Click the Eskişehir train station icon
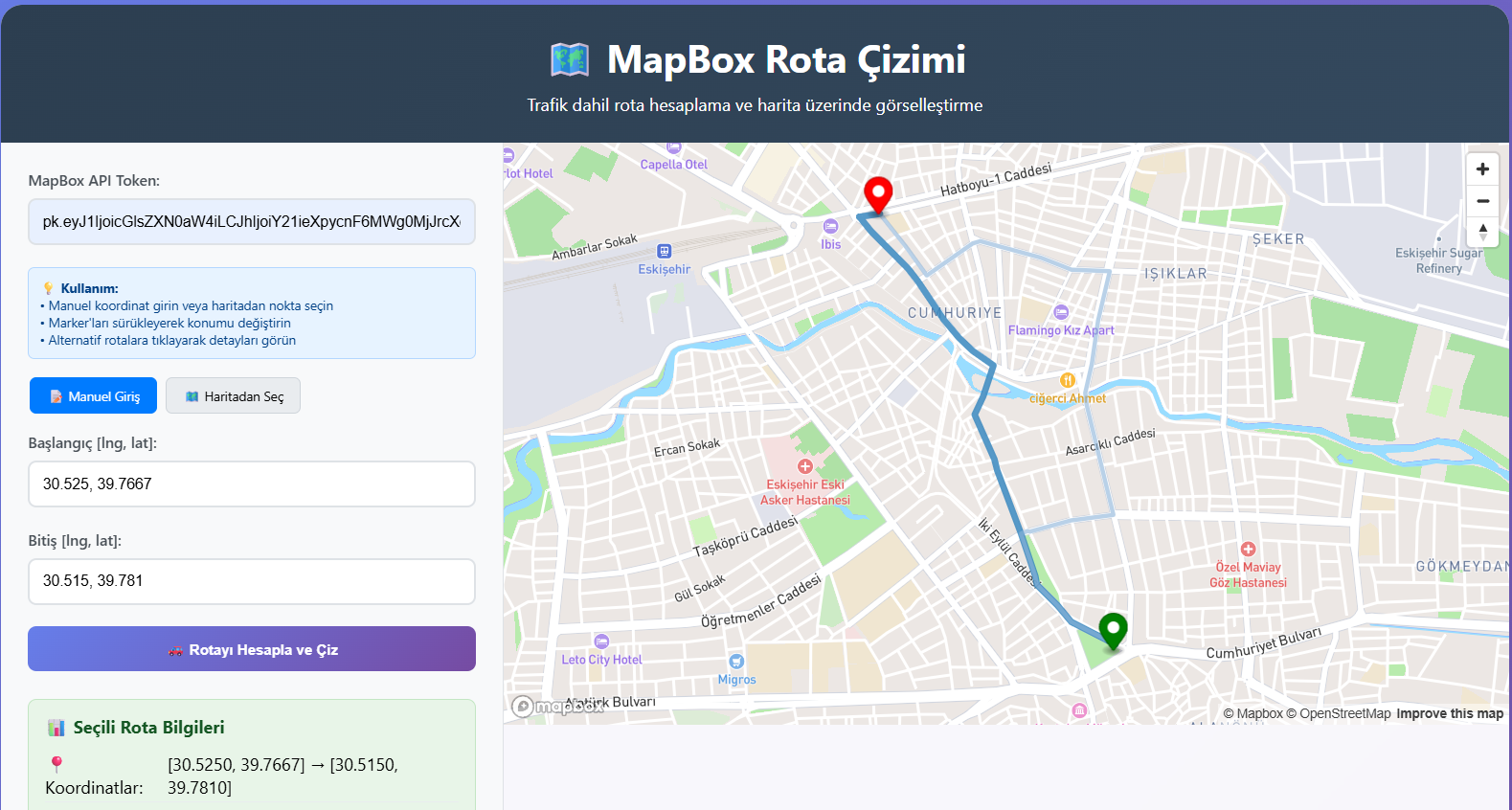This screenshot has height=810, width=1512. coord(665,252)
